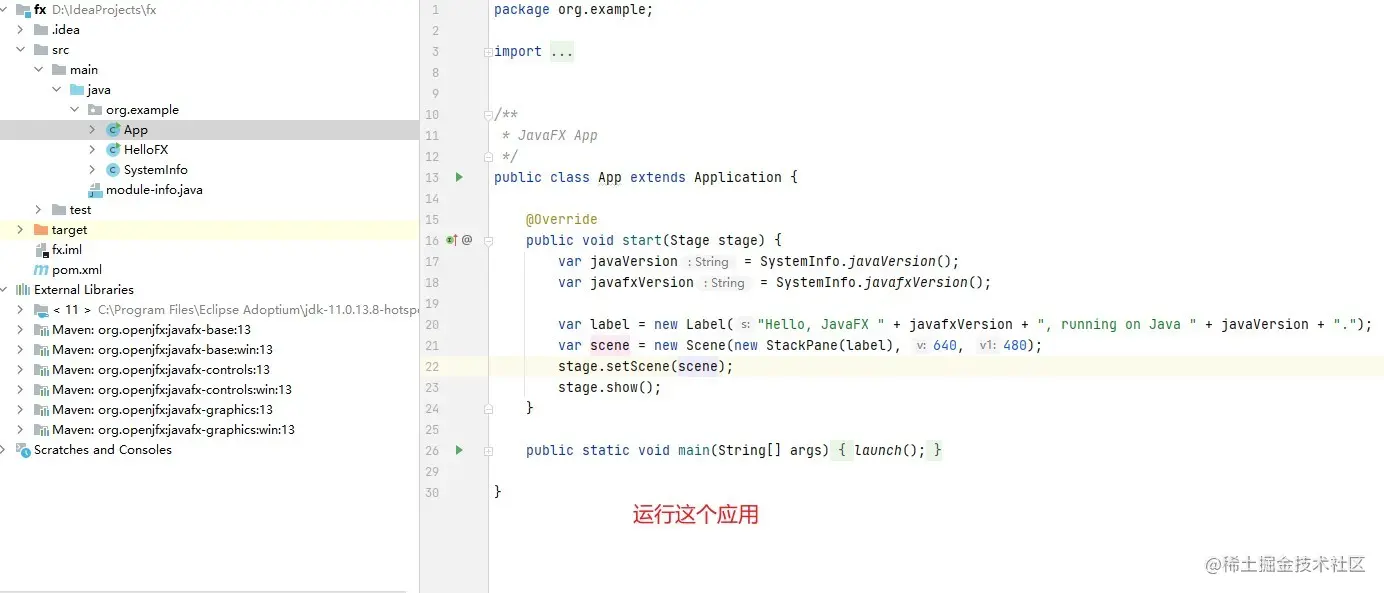Collapse the main folder node
The image size is (1384, 593).
[x=38, y=70]
